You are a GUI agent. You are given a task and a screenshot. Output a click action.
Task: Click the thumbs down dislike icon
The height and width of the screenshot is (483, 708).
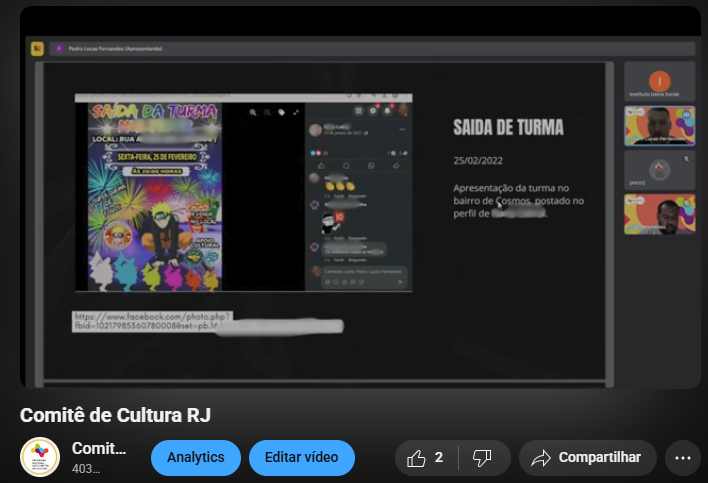tap(482, 458)
